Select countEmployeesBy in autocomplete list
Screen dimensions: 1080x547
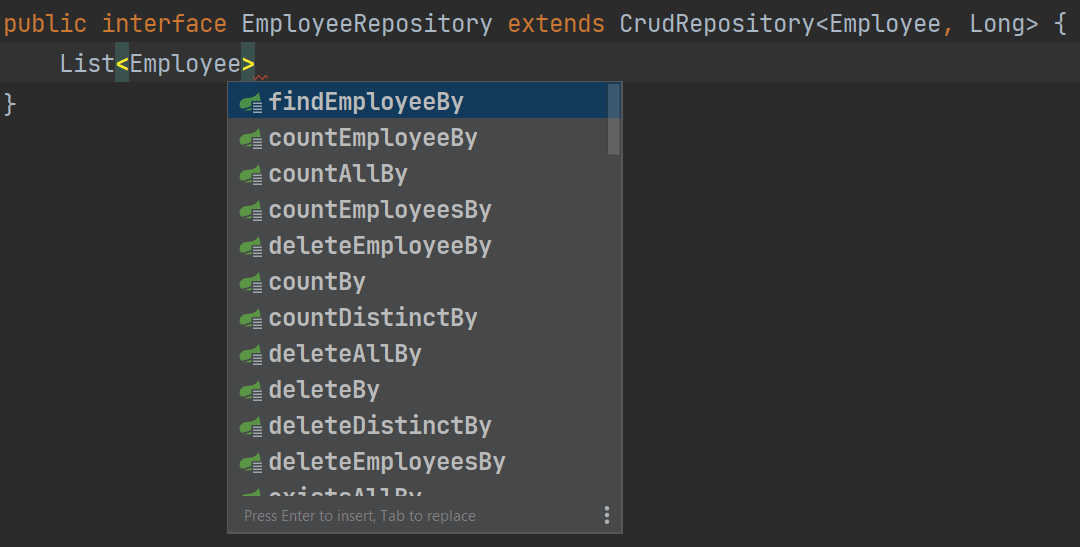[380, 210]
